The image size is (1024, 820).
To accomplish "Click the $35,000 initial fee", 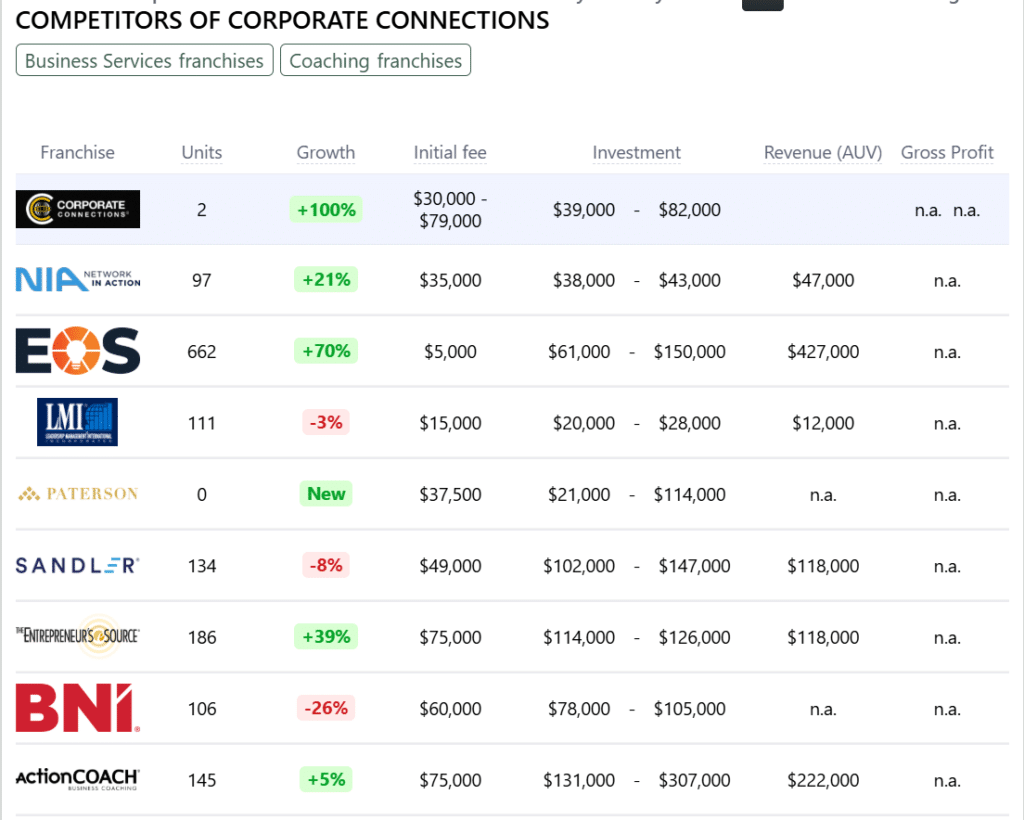I will click(450, 281).
